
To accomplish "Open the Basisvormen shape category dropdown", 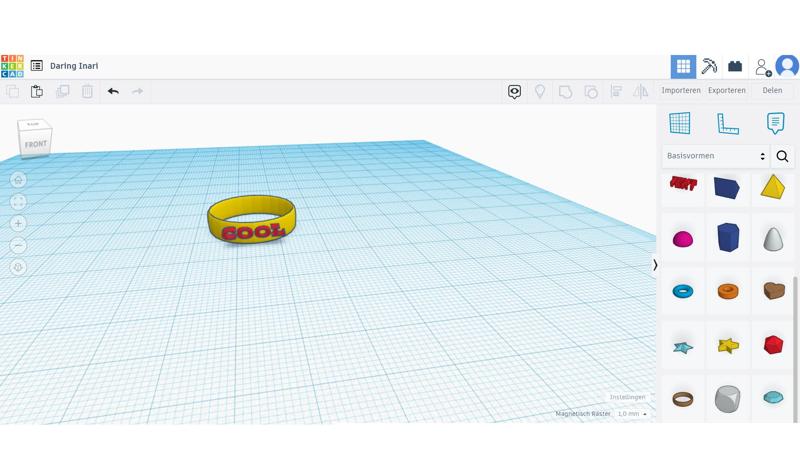I will 715,156.
